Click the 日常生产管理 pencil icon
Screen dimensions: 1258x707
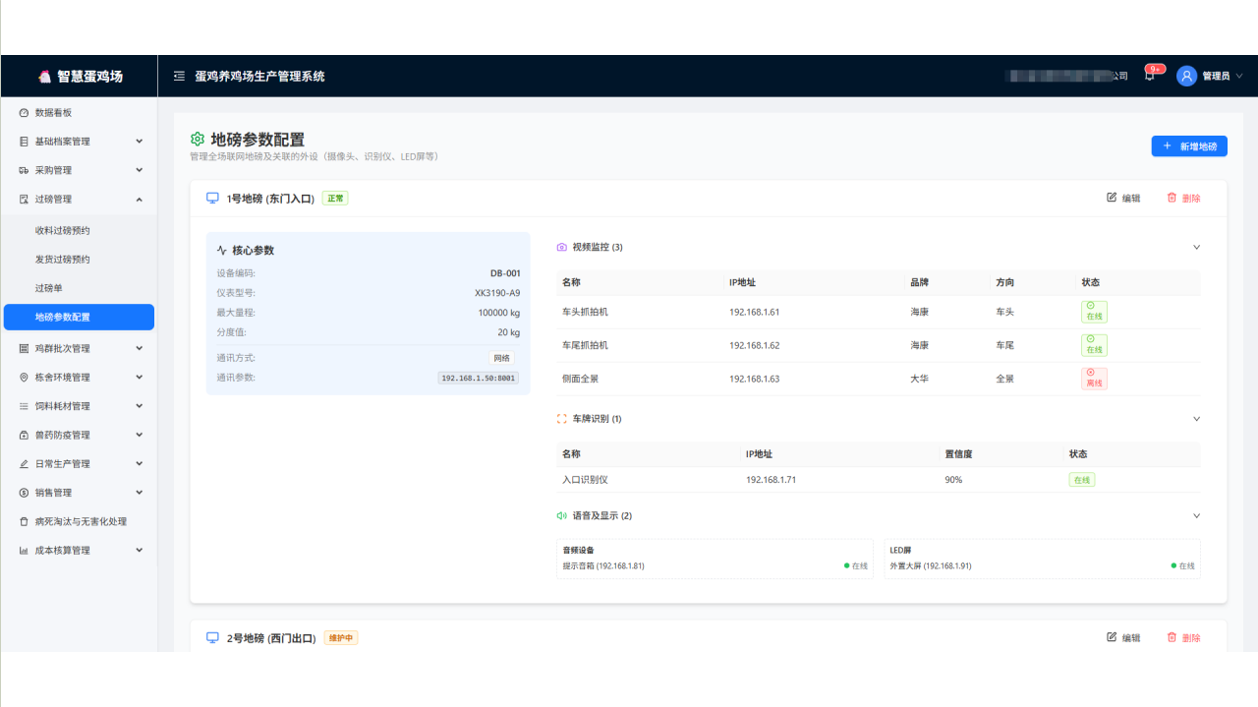[x=24, y=464]
